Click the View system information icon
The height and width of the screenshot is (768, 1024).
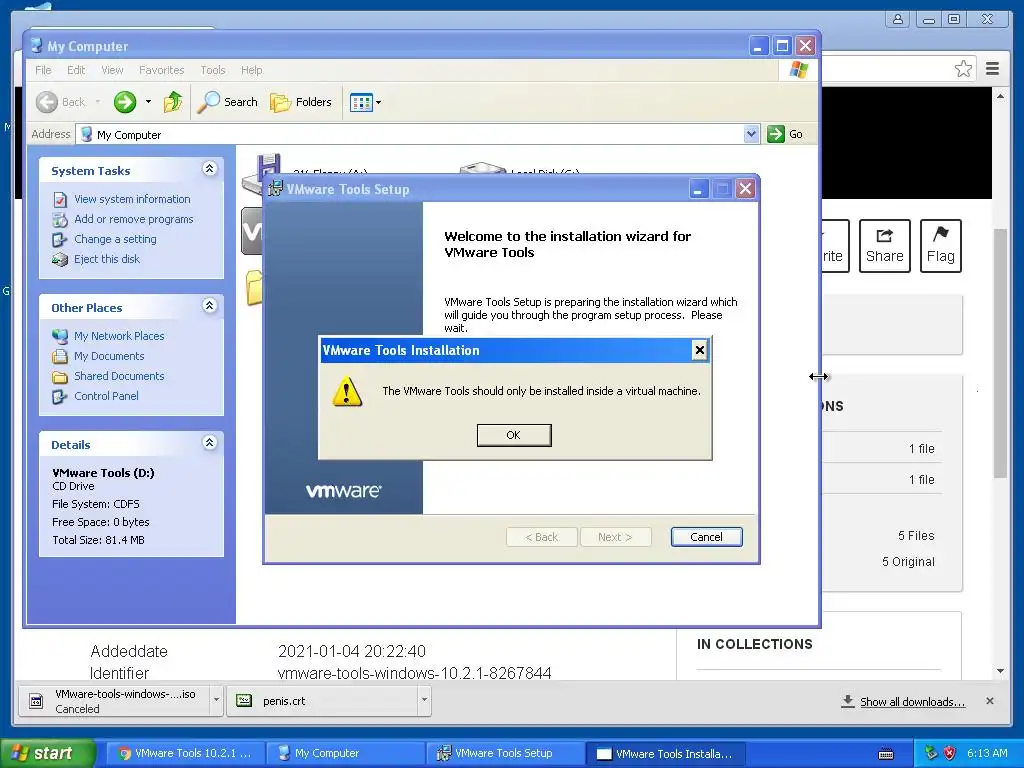click(x=60, y=199)
